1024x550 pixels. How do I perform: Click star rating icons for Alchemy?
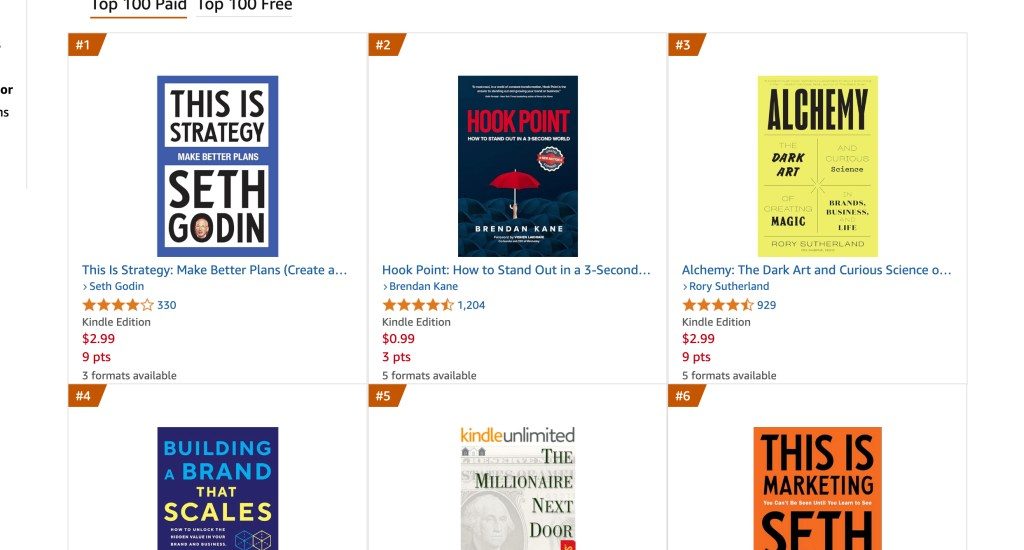pyautogui.click(x=718, y=305)
